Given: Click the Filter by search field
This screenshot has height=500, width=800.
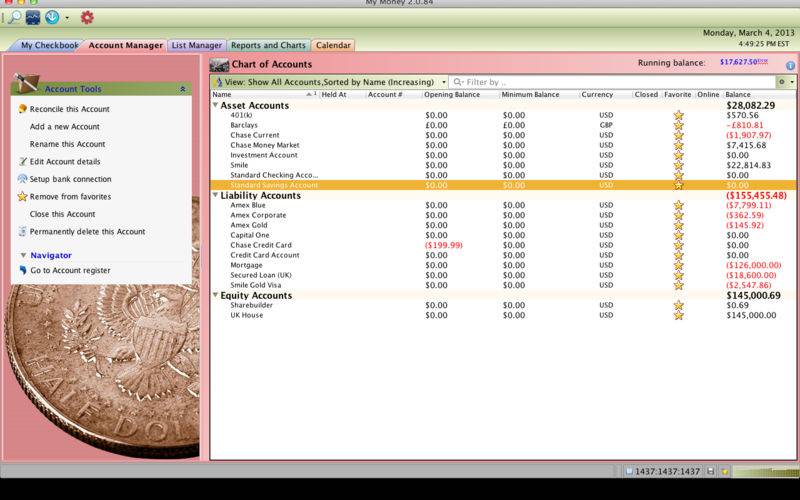Looking at the screenshot, I should click(612, 82).
